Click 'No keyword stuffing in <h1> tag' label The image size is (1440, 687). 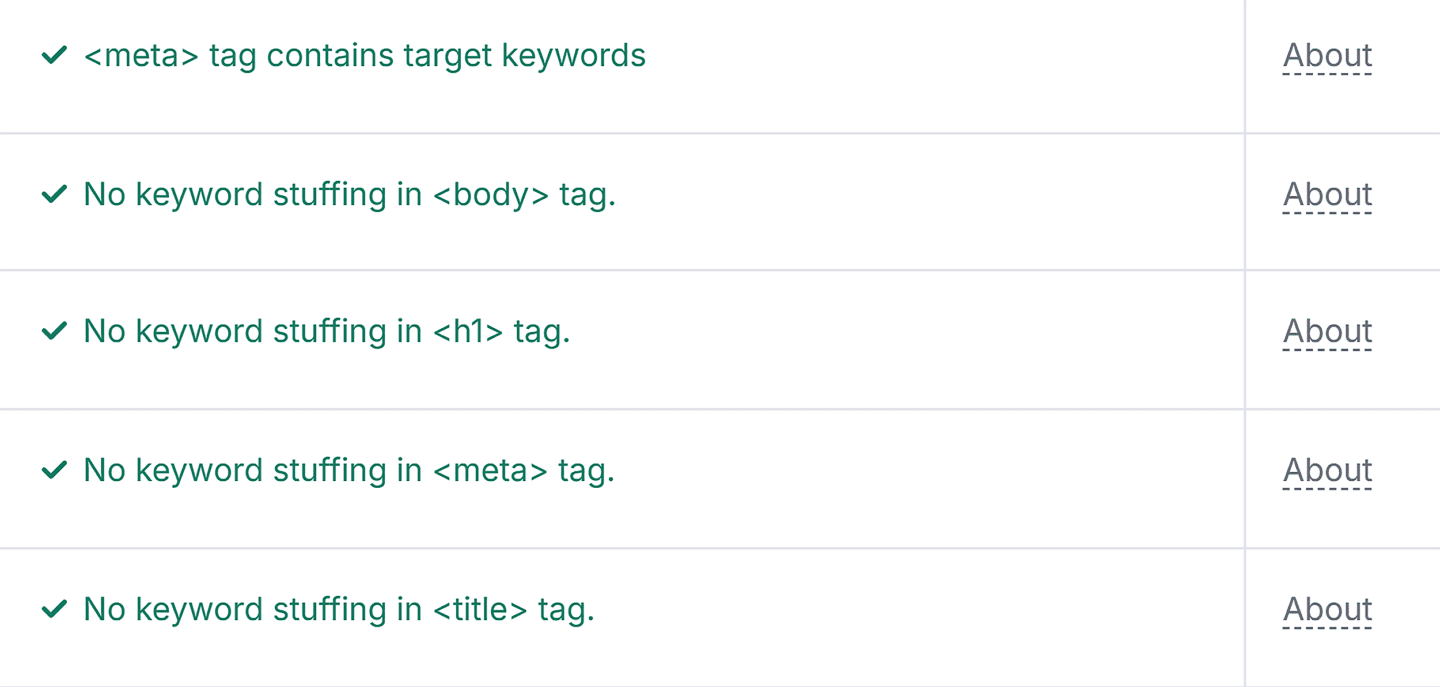(326, 331)
